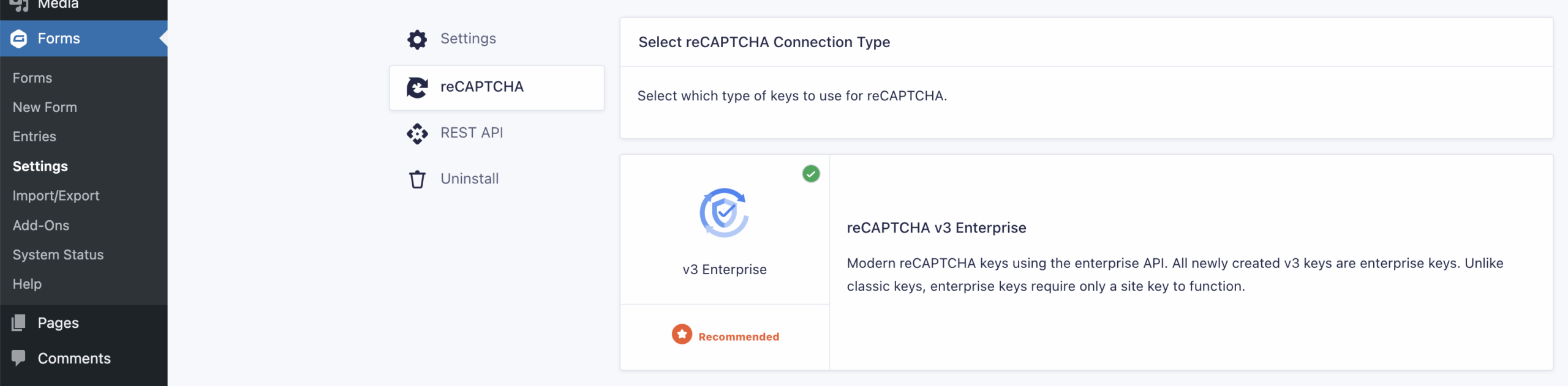Click the Comments bubble icon
Image resolution: width=1568 pixels, height=386 pixels.
click(x=18, y=358)
